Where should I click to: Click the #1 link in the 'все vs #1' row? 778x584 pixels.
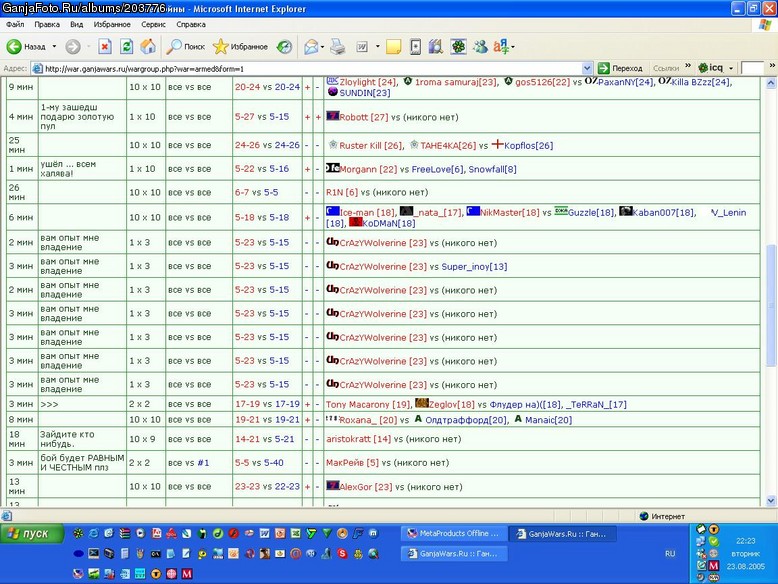coord(203,463)
